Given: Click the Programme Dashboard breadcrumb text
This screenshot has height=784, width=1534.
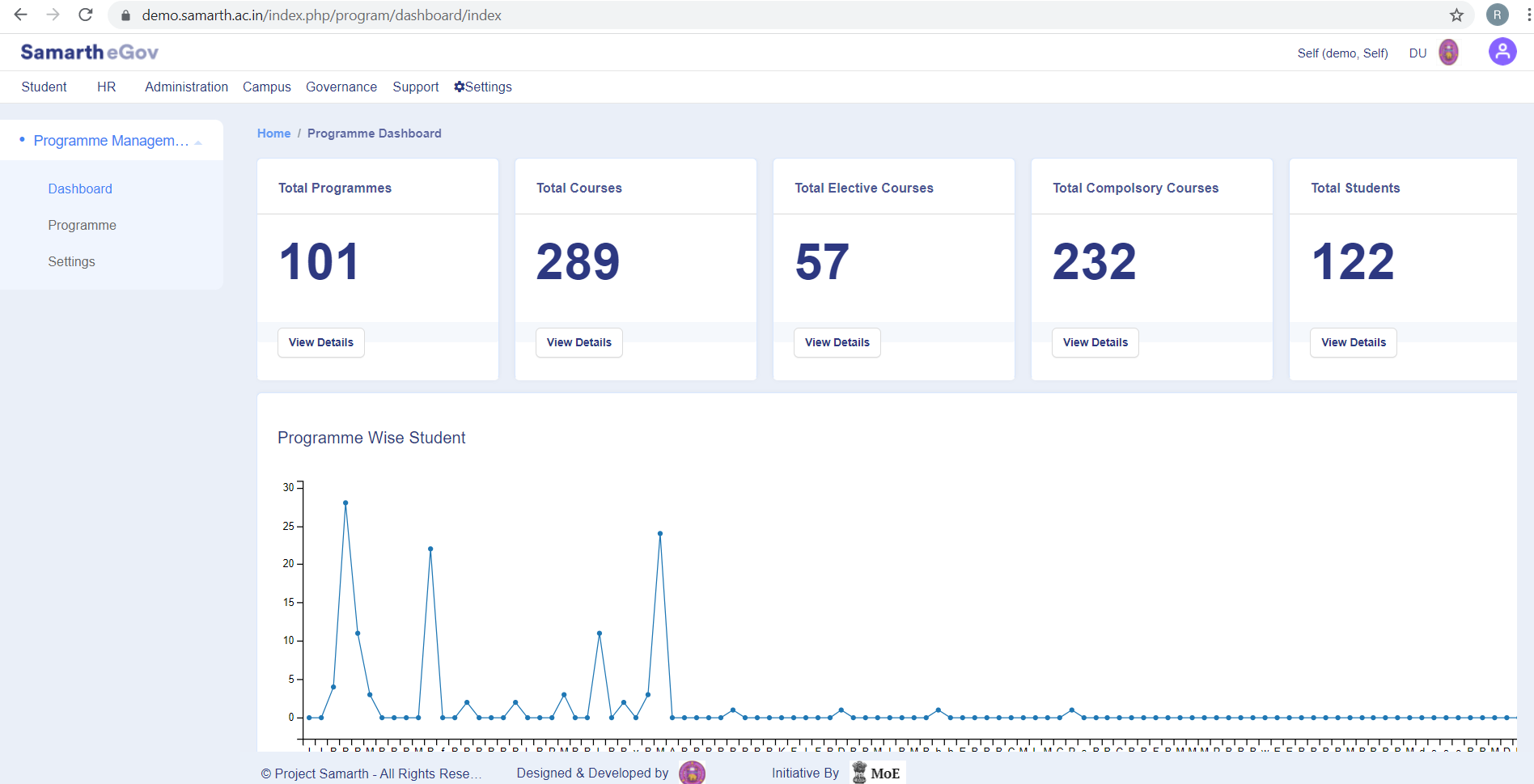Looking at the screenshot, I should click(x=375, y=133).
